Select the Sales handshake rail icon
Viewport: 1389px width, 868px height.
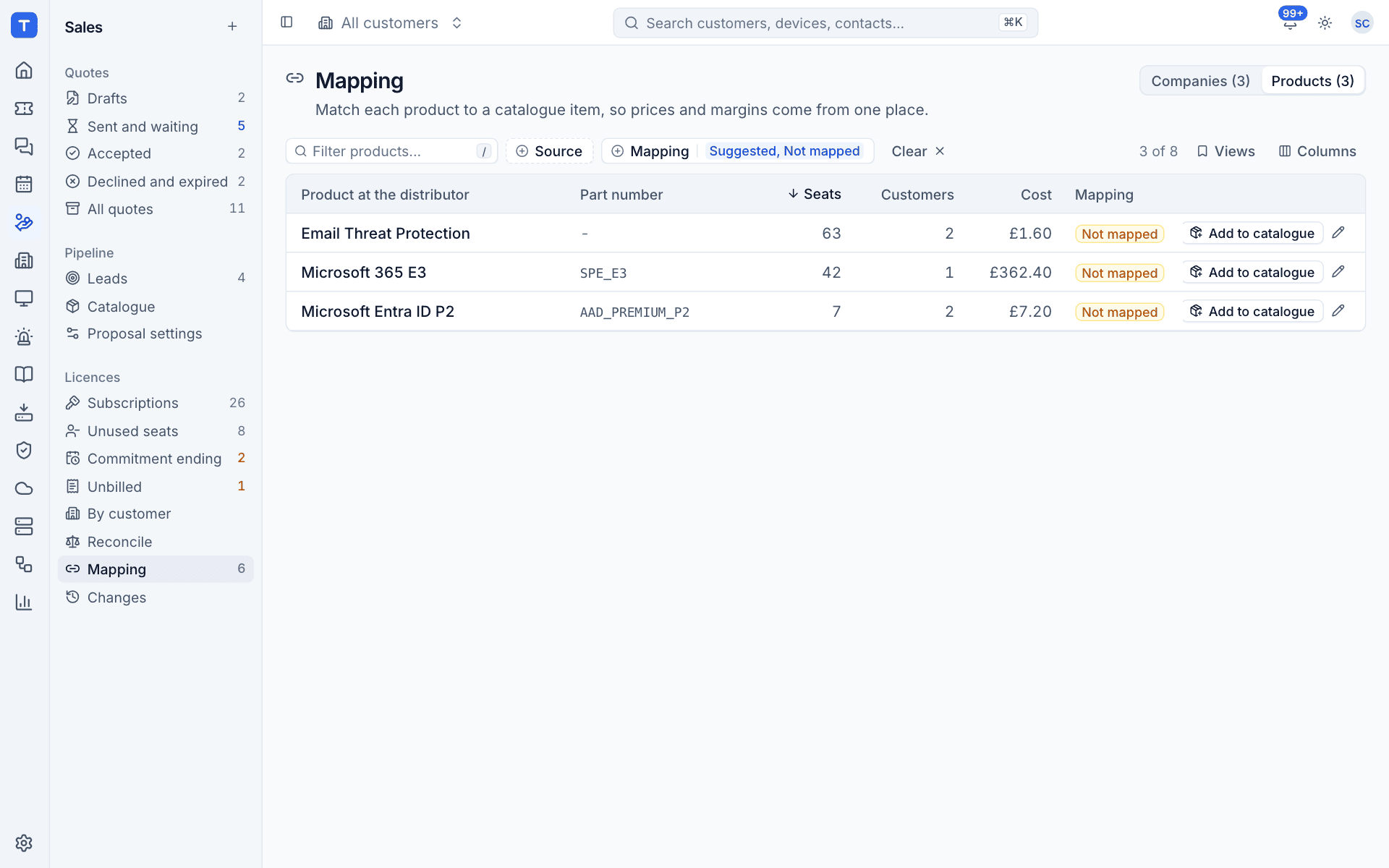[24, 222]
